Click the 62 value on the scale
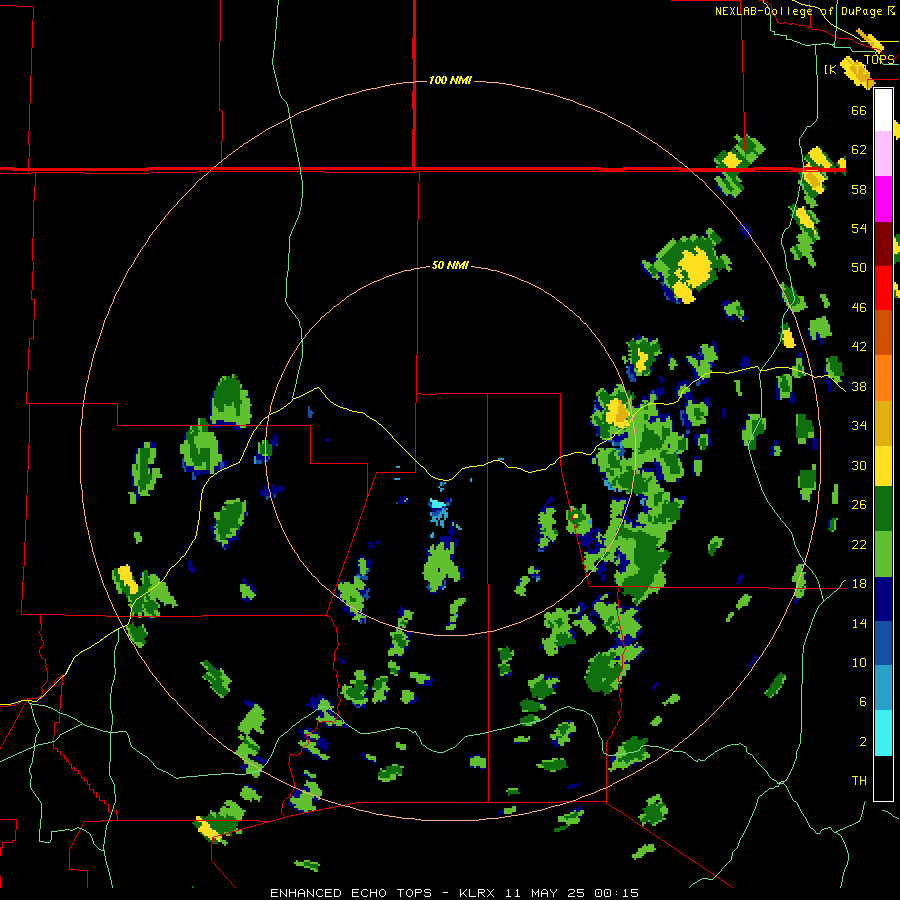Screen dimensions: 900x900 tap(859, 150)
